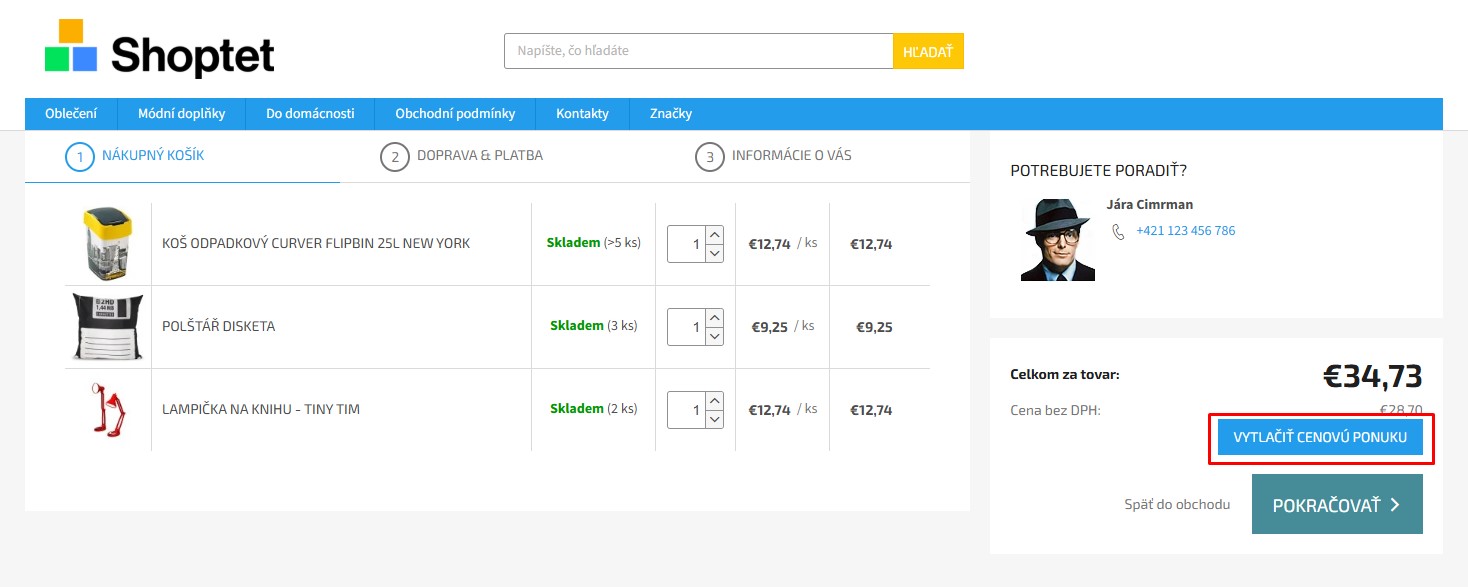Click Jára Cimrman's avatar picture
Viewport: 1468px width, 587px height.
click(x=1057, y=240)
